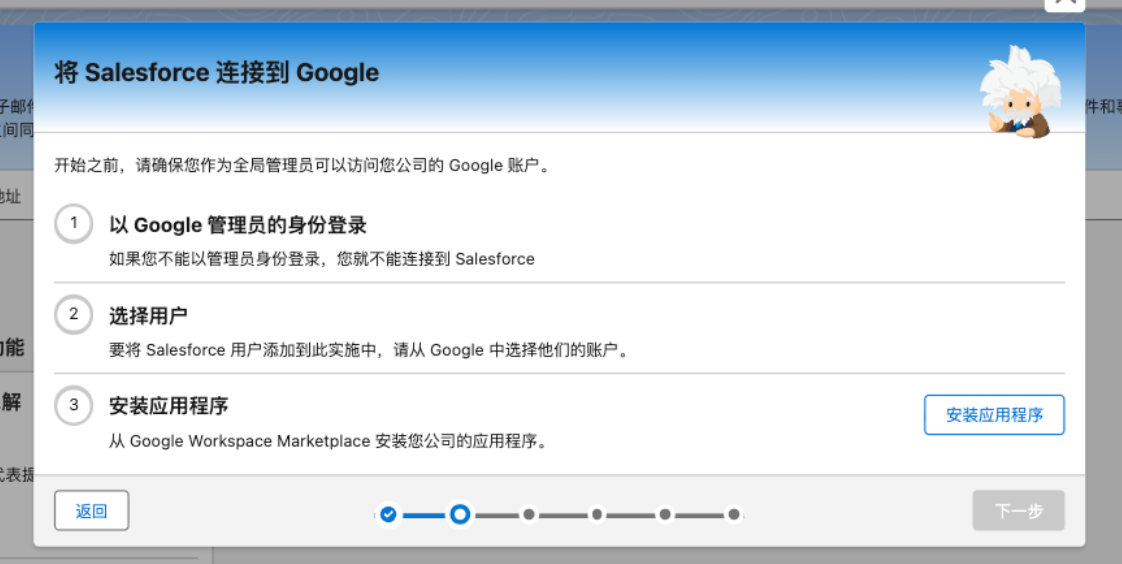The width and height of the screenshot is (1122, 564).
Task: Jump to the third progress dot
Action: [x=529, y=514]
